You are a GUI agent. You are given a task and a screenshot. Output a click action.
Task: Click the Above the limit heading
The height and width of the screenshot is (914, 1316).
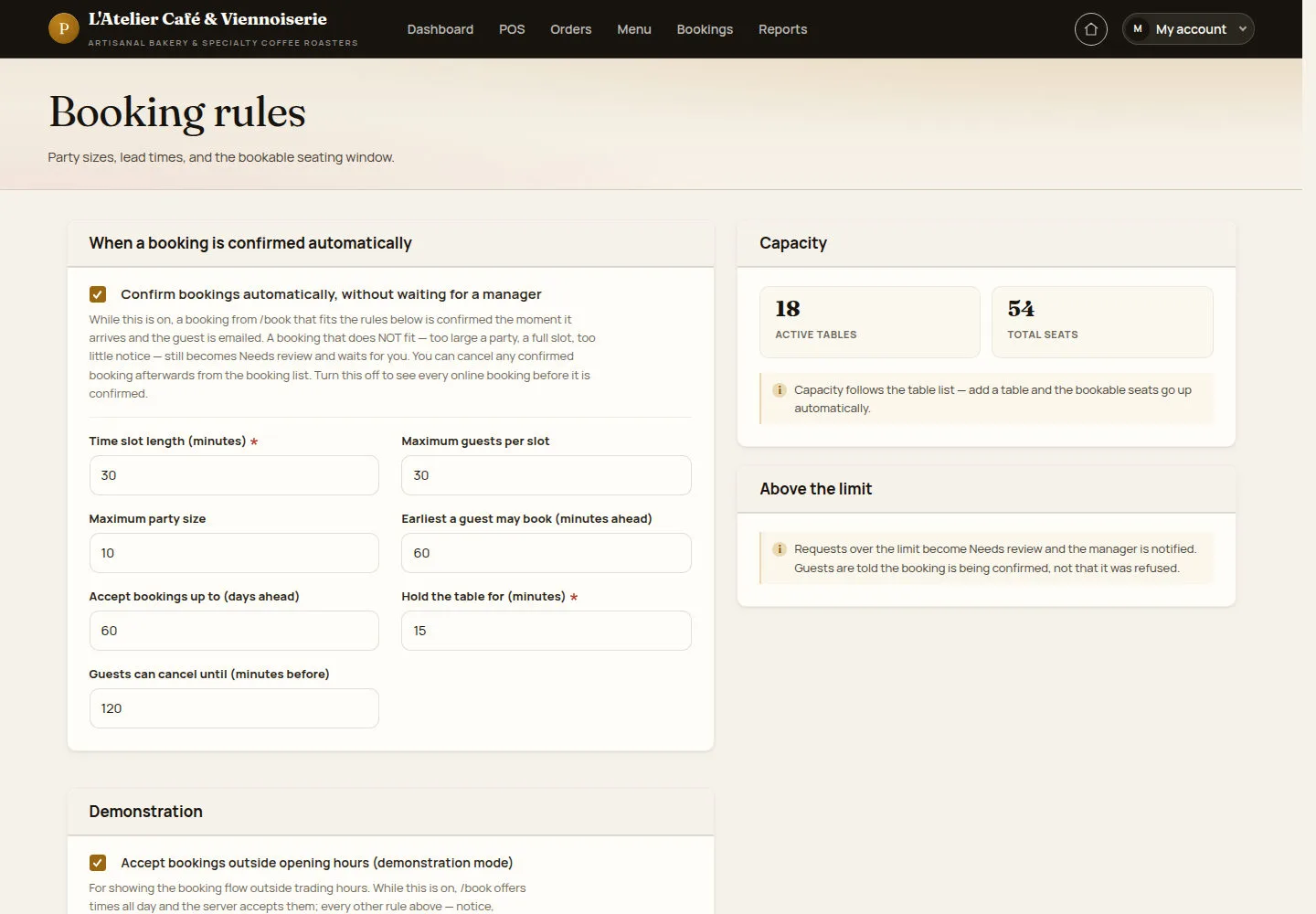click(816, 489)
